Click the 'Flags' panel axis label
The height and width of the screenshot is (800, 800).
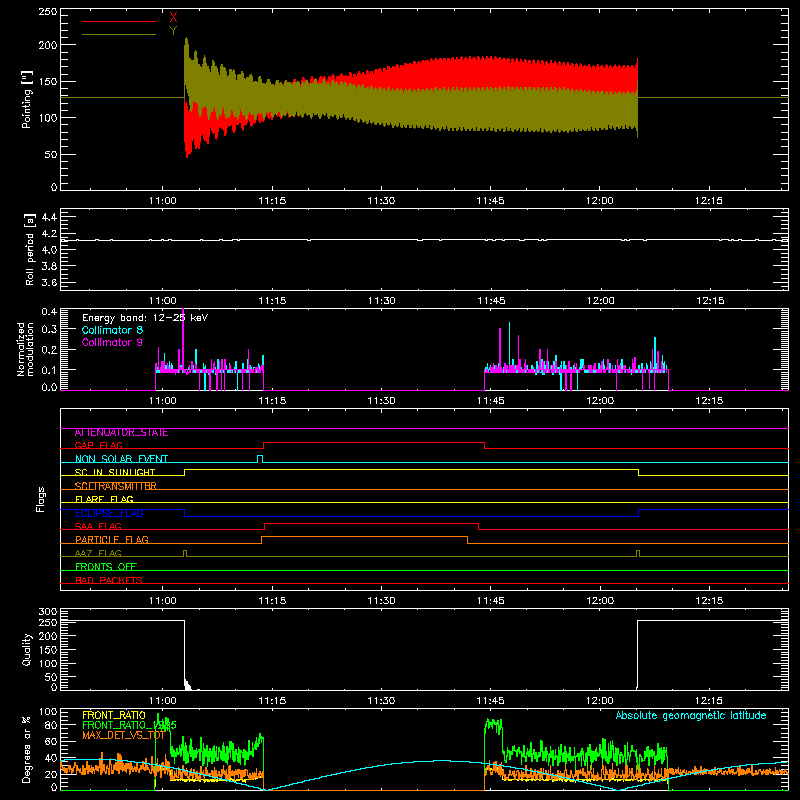(40, 499)
